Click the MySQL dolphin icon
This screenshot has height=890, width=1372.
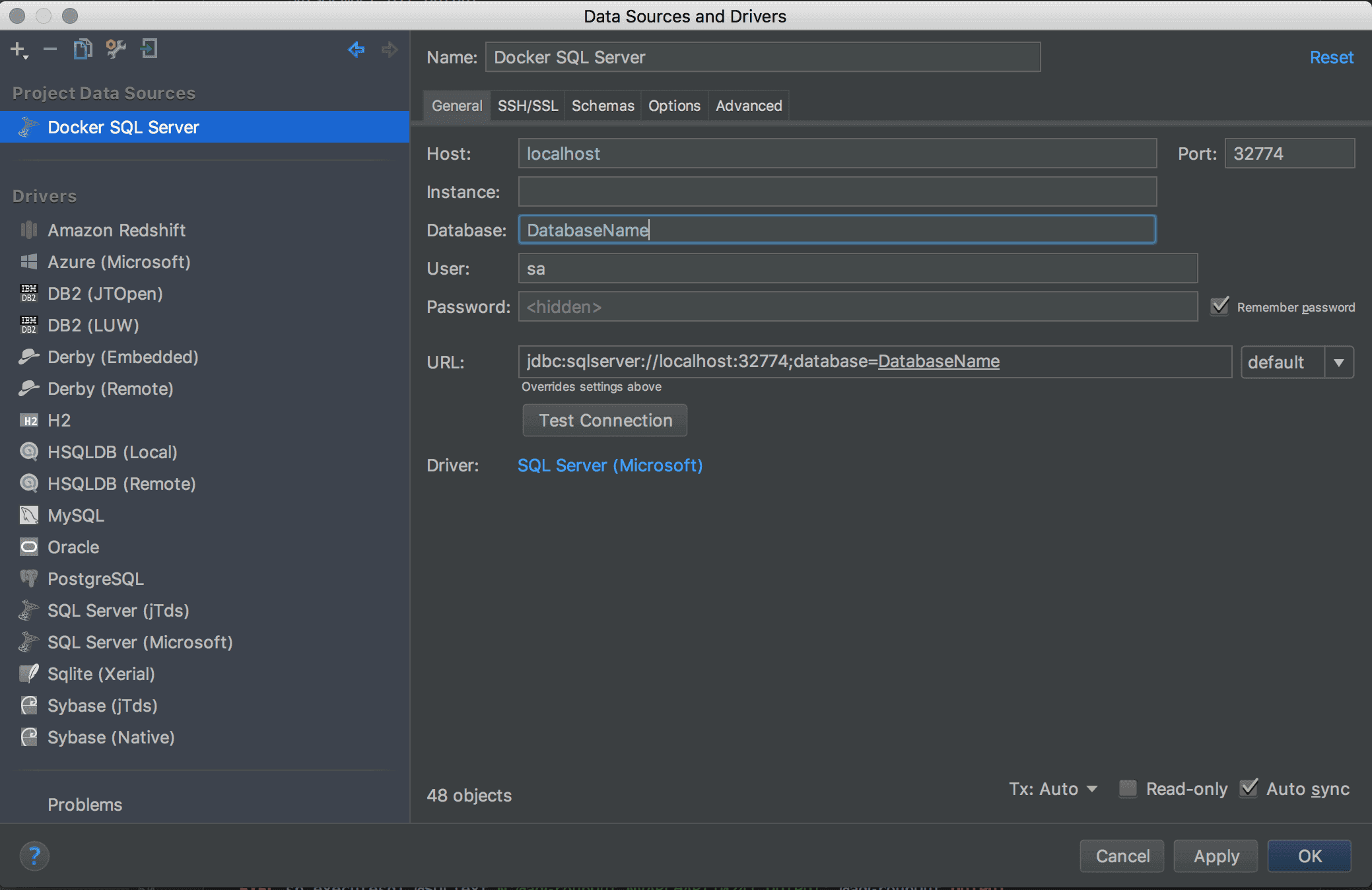[29, 515]
